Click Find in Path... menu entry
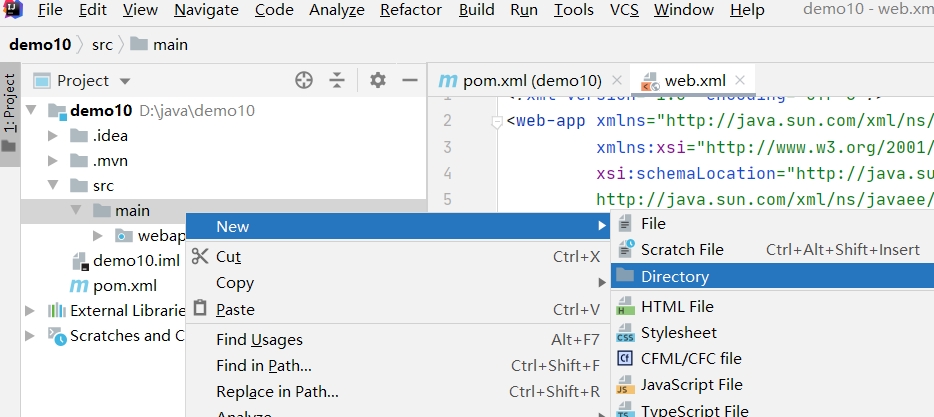Image resolution: width=934 pixels, height=417 pixels. point(263,365)
